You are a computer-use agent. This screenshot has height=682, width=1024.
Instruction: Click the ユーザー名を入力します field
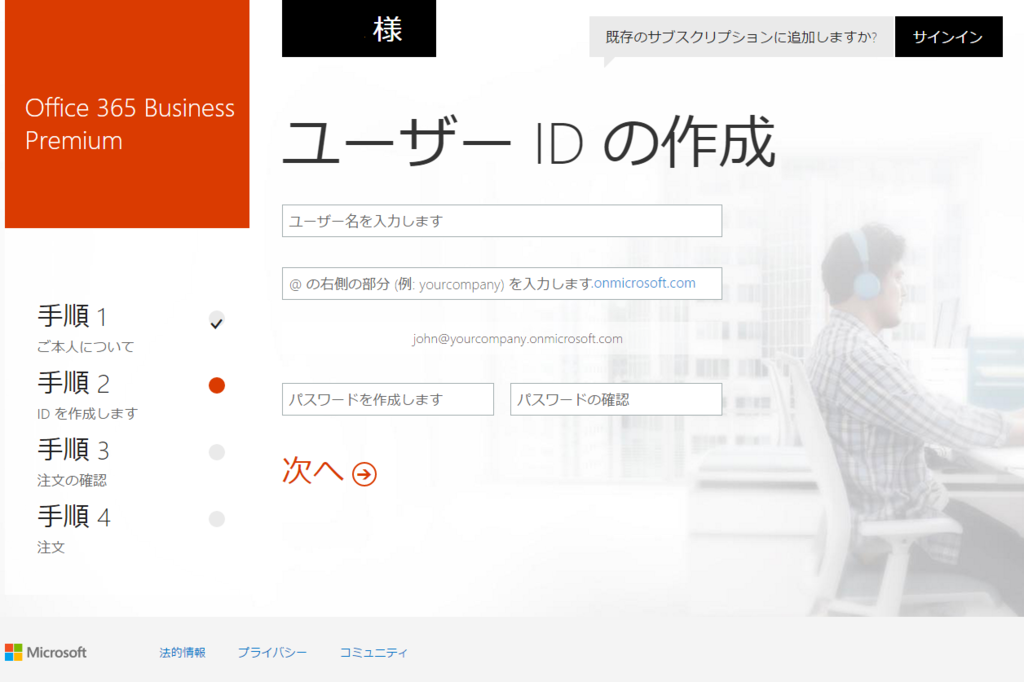point(502,221)
